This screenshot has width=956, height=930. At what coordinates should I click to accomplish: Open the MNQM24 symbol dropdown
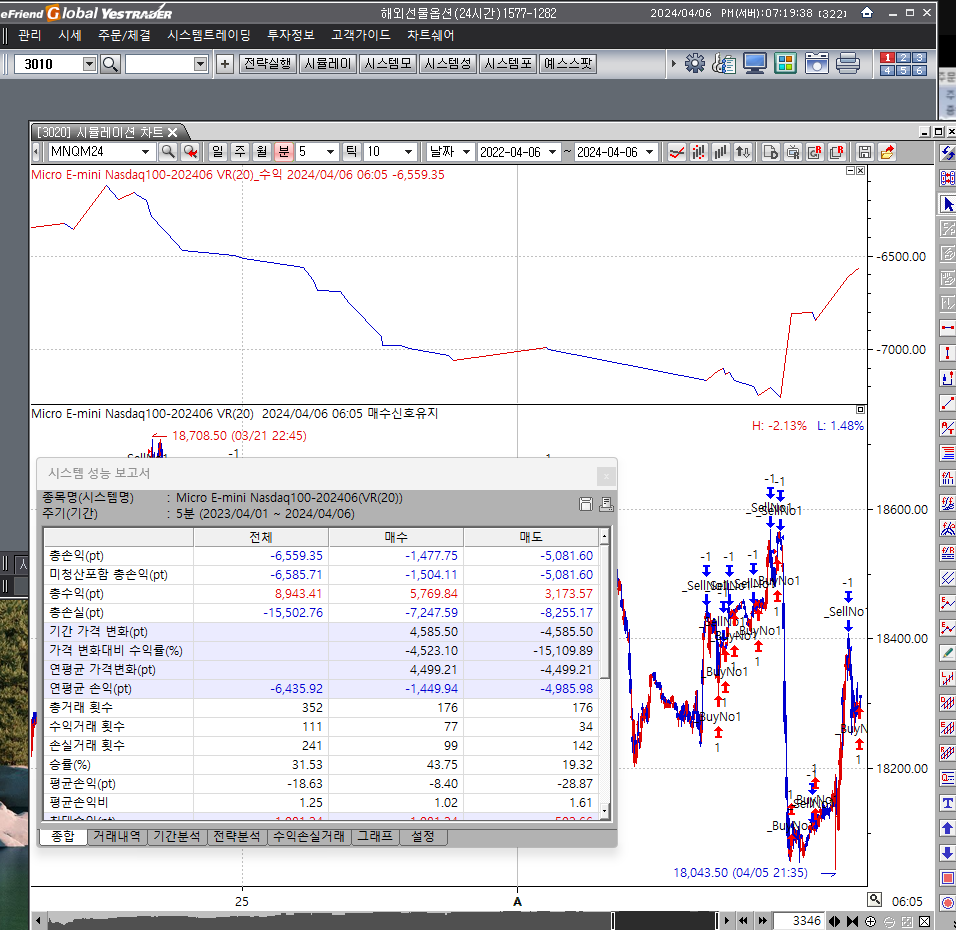pyautogui.click(x=146, y=152)
